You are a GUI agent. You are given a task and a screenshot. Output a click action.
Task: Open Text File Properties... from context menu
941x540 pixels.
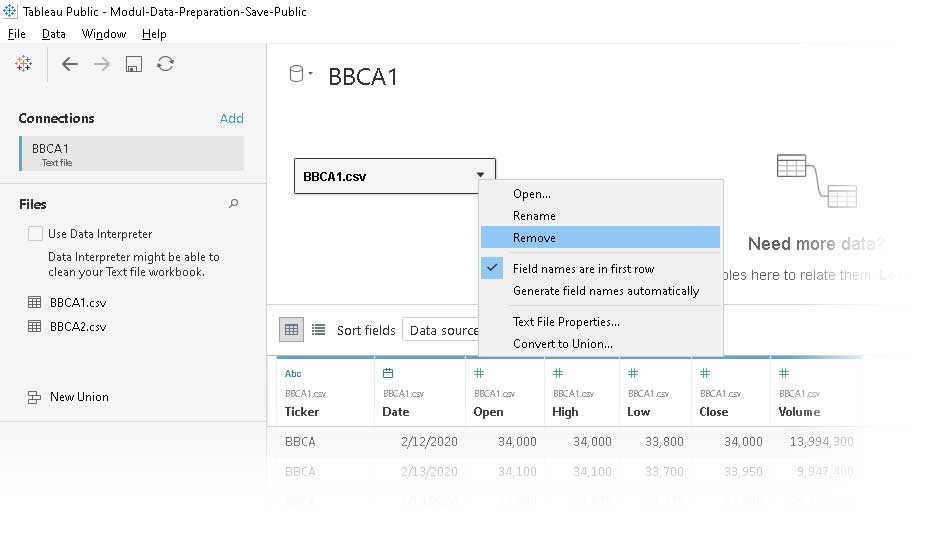pyautogui.click(x=600, y=322)
